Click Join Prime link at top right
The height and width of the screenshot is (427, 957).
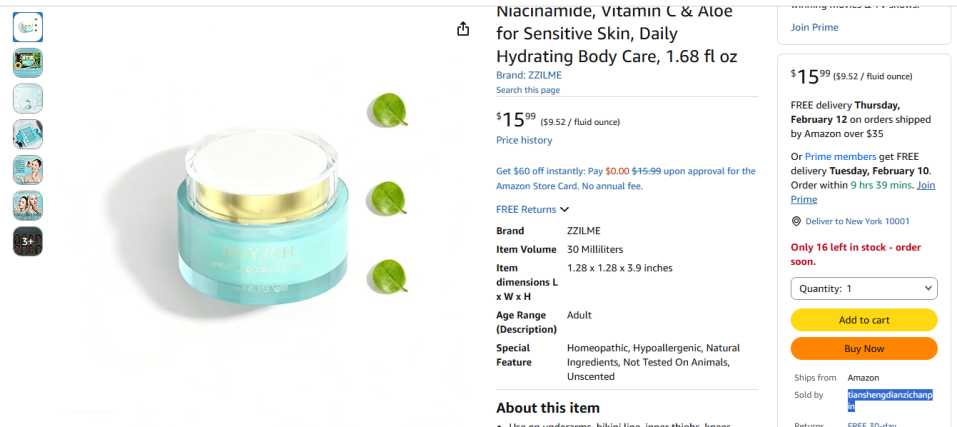[815, 27]
